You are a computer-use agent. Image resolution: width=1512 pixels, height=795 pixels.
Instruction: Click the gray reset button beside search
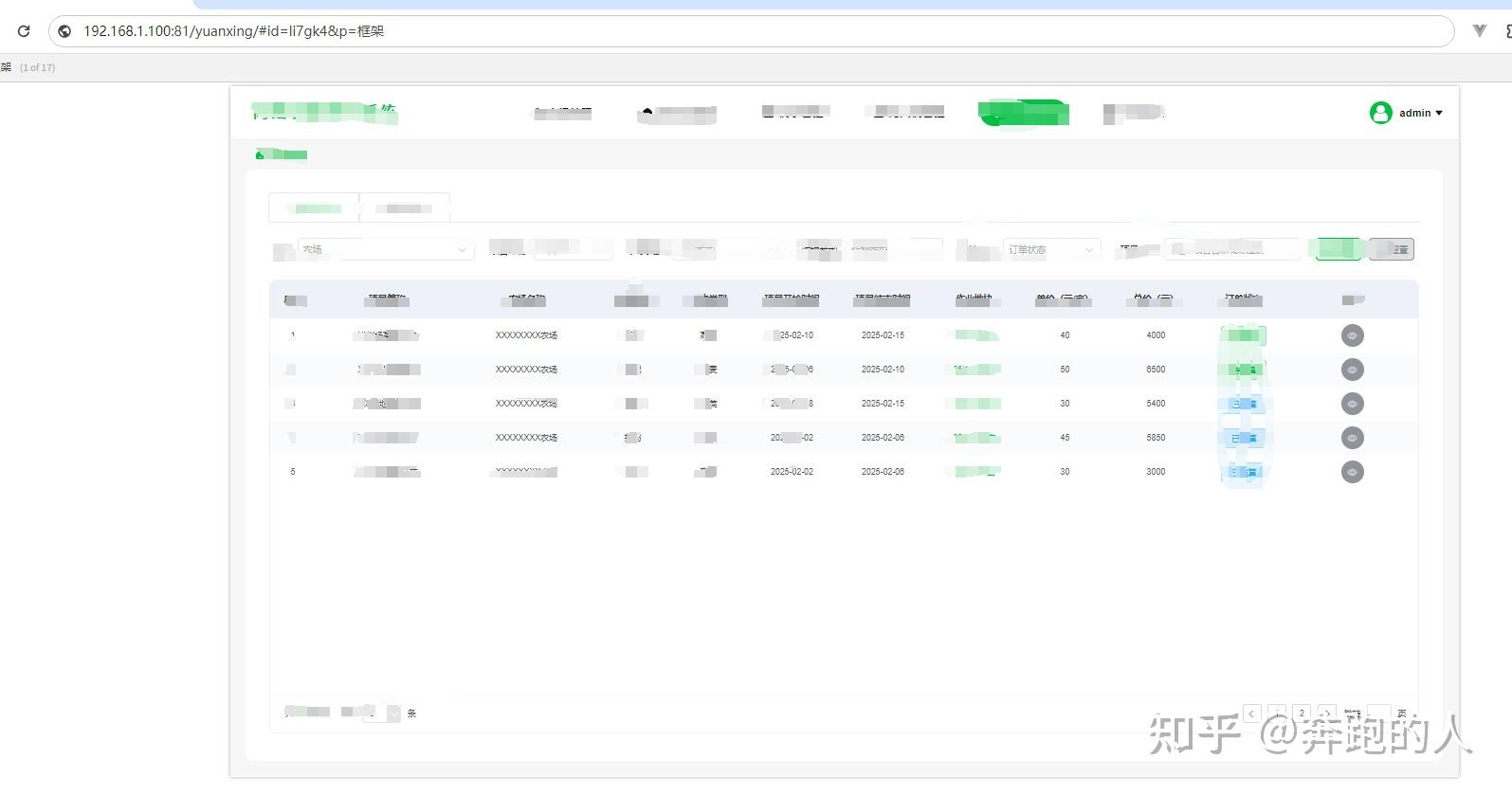[x=1392, y=249]
